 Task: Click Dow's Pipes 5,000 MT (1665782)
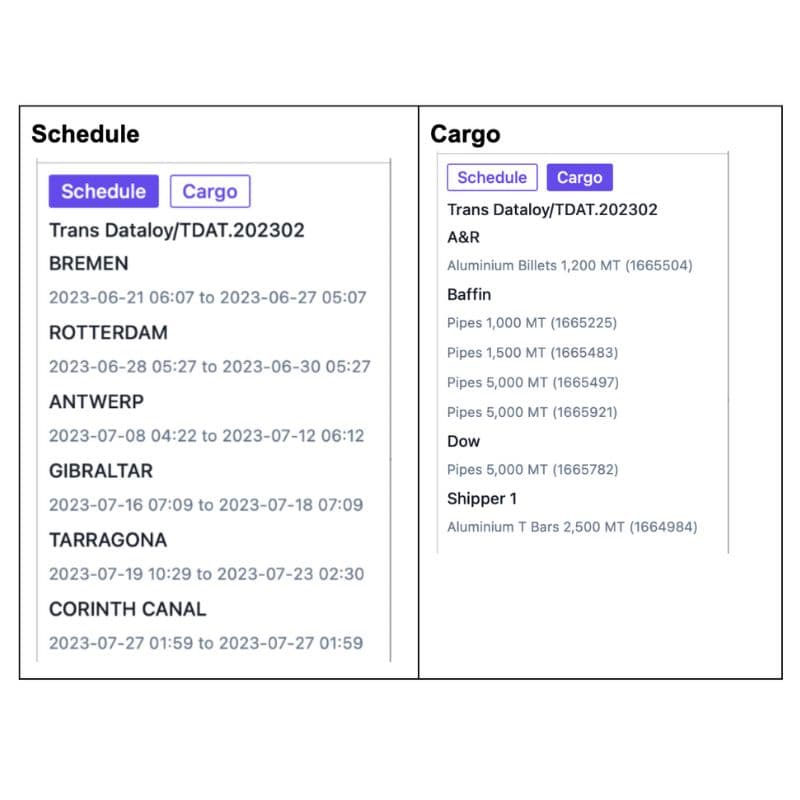532,469
